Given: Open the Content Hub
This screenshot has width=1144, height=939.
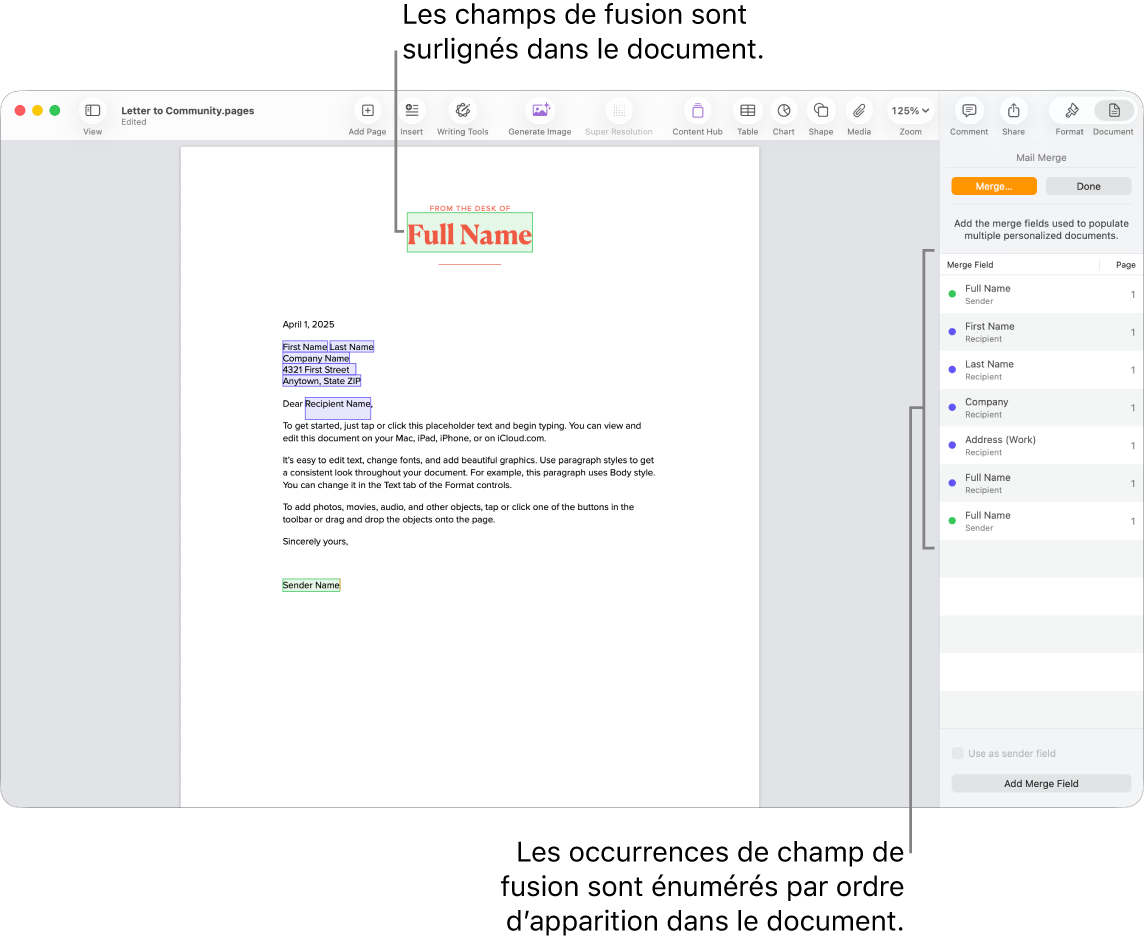Looking at the screenshot, I should tap(696, 110).
